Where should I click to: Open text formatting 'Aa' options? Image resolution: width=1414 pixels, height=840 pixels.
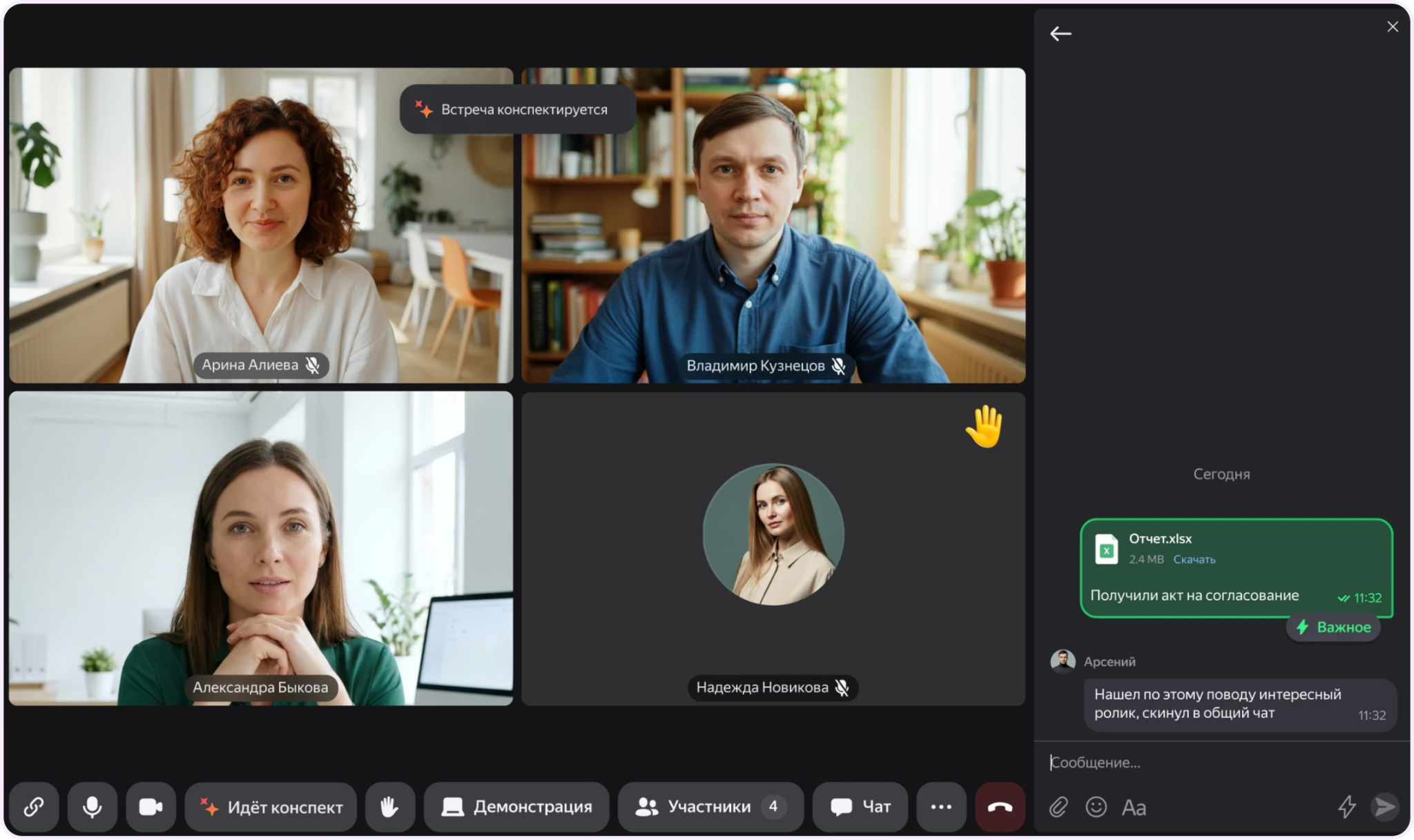tap(1134, 807)
